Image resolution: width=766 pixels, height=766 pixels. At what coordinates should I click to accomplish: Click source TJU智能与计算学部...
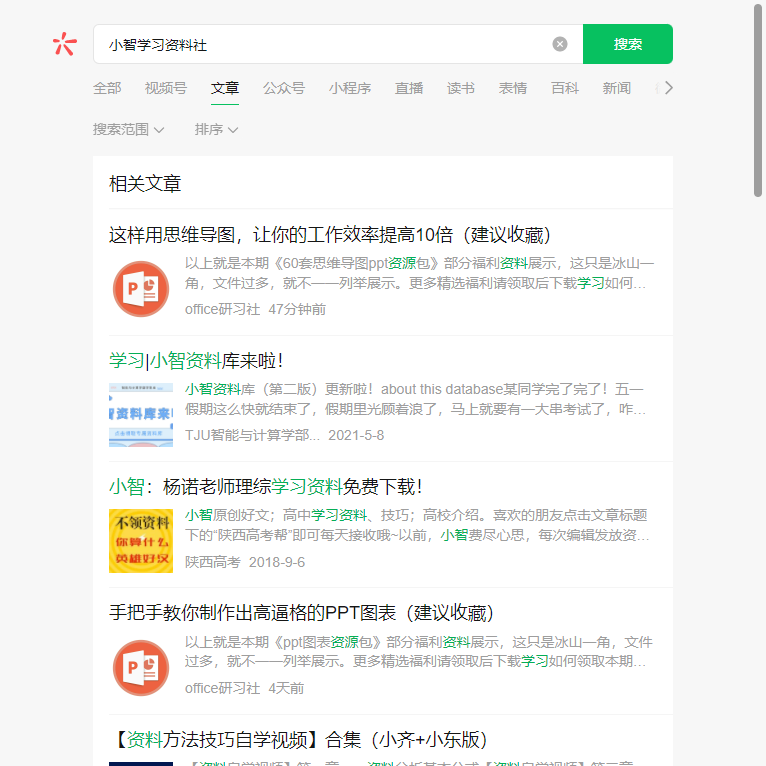pyautogui.click(x=252, y=435)
